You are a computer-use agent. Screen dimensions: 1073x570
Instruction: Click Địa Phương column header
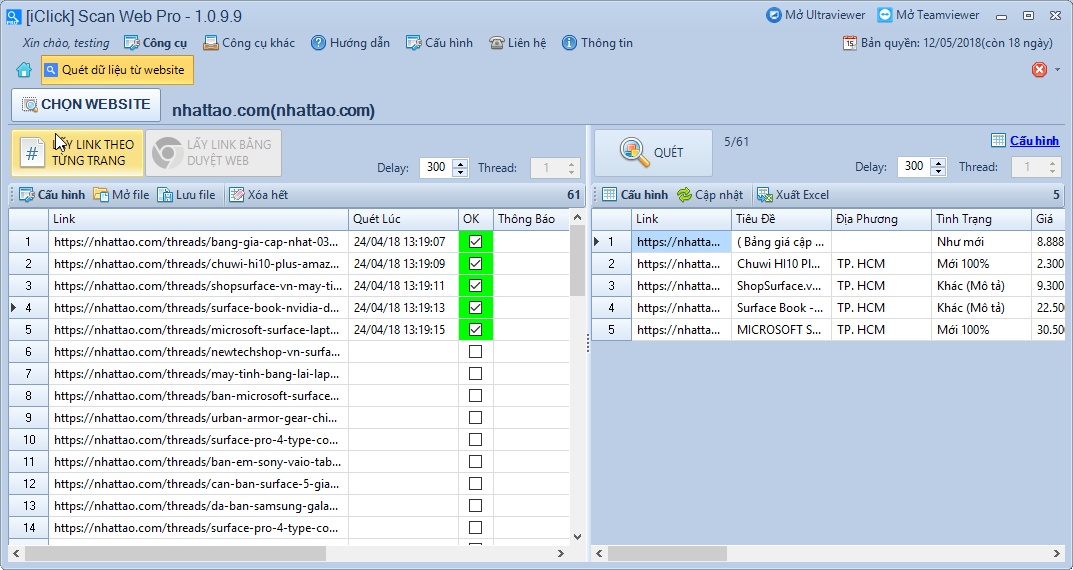(881, 219)
